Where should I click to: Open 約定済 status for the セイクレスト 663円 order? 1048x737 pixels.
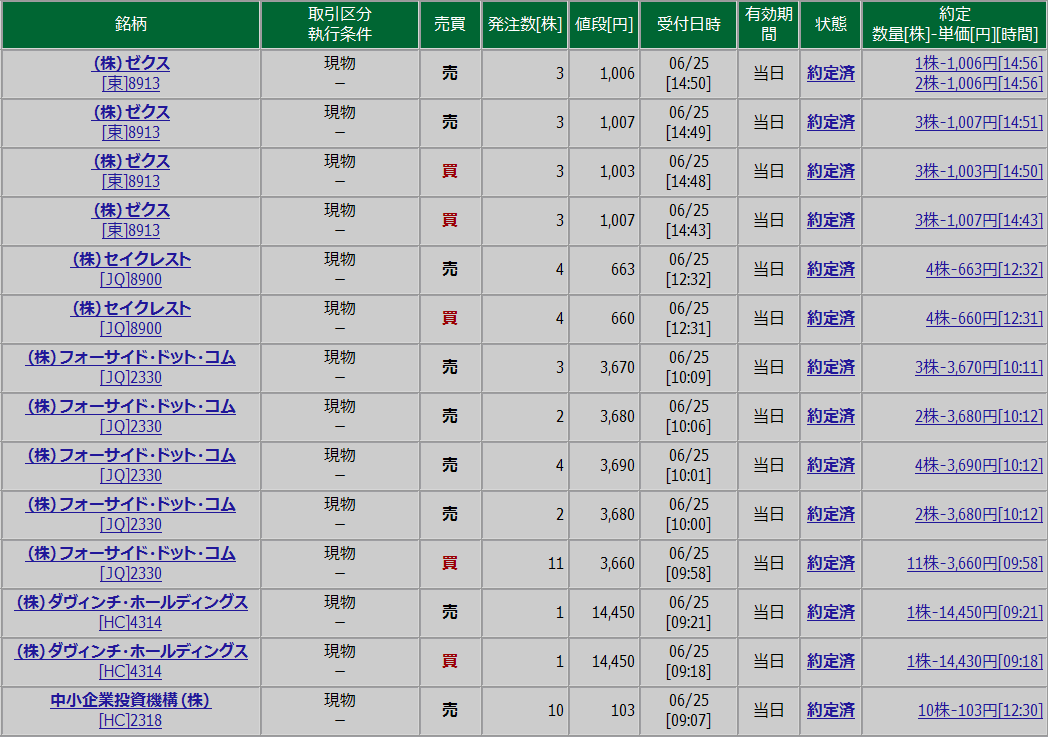(831, 269)
